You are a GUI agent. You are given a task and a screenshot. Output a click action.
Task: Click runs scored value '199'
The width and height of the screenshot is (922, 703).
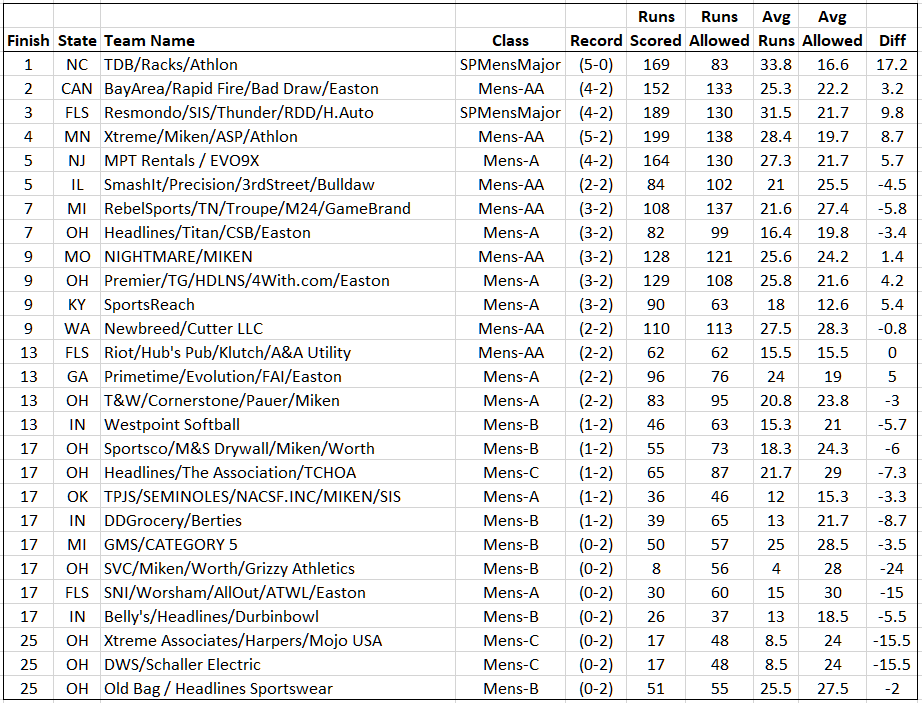coord(656,137)
